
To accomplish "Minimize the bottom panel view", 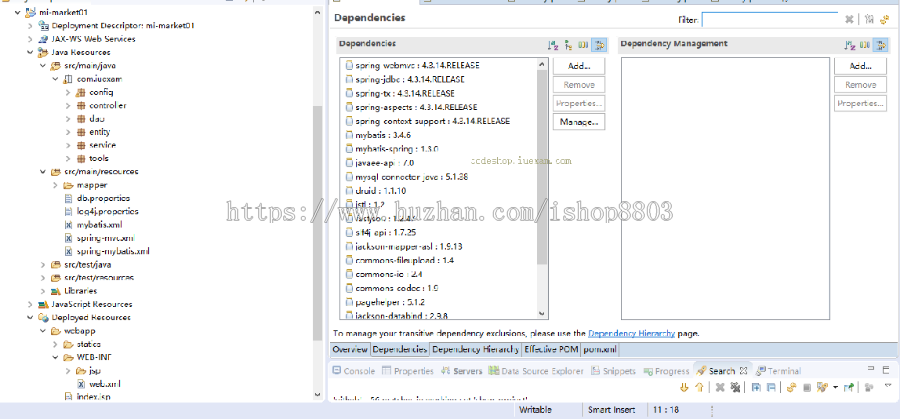I will click(871, 369).
